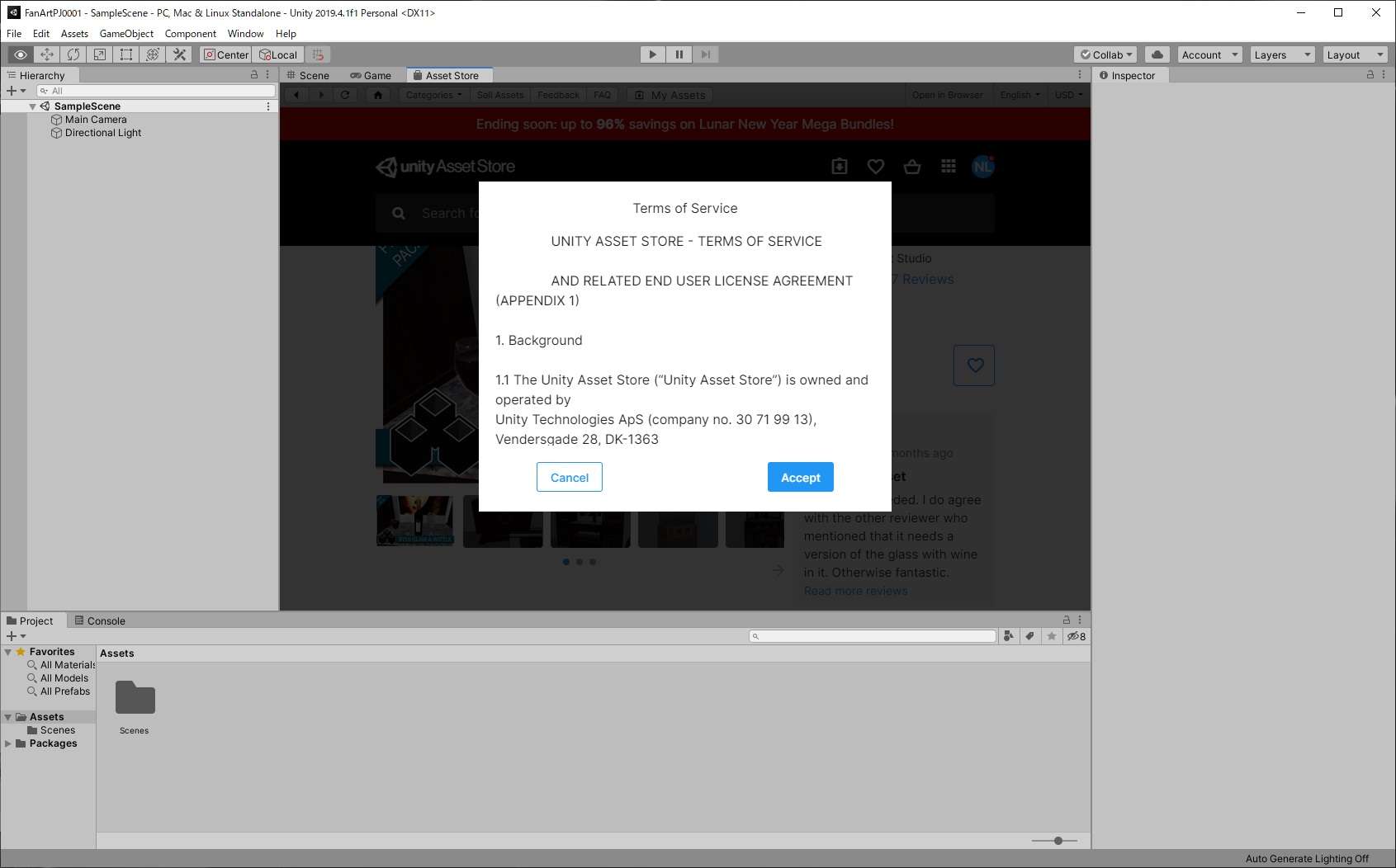The width and height of the screenshot is (1396, 868).
Task: Open Hierarchy panel options menu
Action: [x=267, y=74]
